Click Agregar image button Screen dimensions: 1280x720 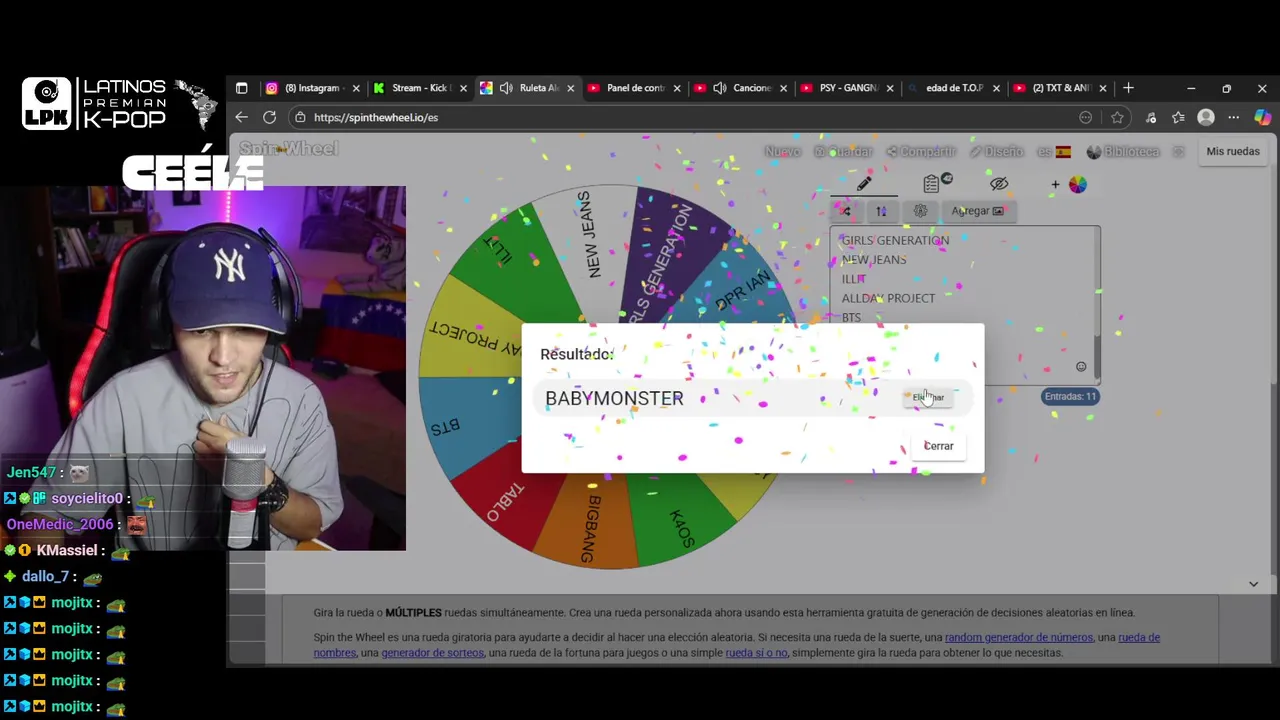pos(977,211)
